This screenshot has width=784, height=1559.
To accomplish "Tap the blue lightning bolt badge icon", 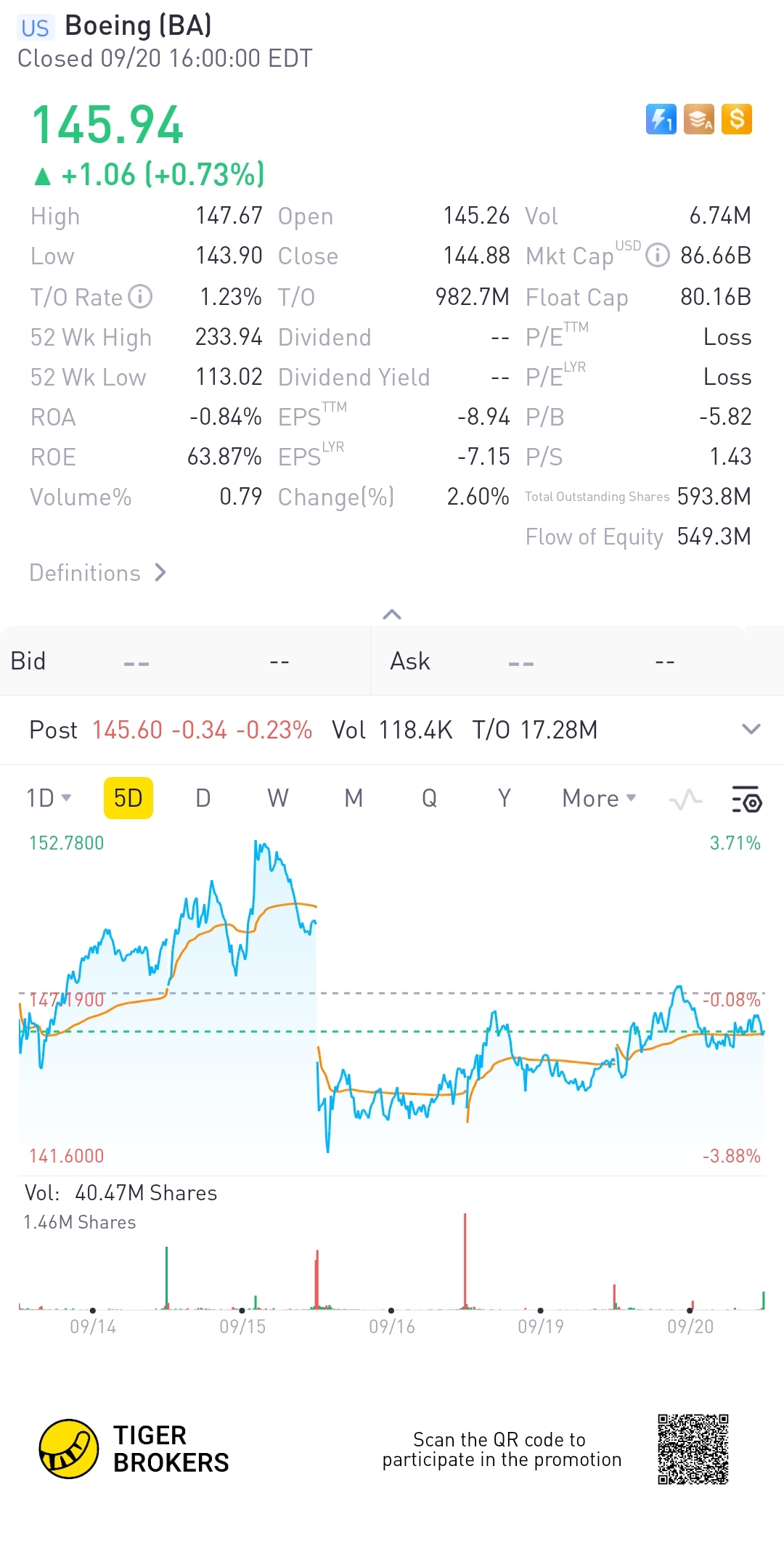I will [x=661, y=119].
